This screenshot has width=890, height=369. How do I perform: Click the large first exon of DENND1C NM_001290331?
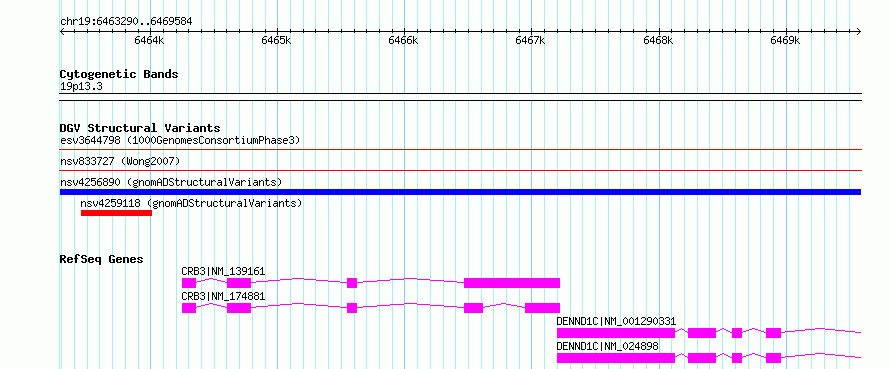(x=616, y=333)
